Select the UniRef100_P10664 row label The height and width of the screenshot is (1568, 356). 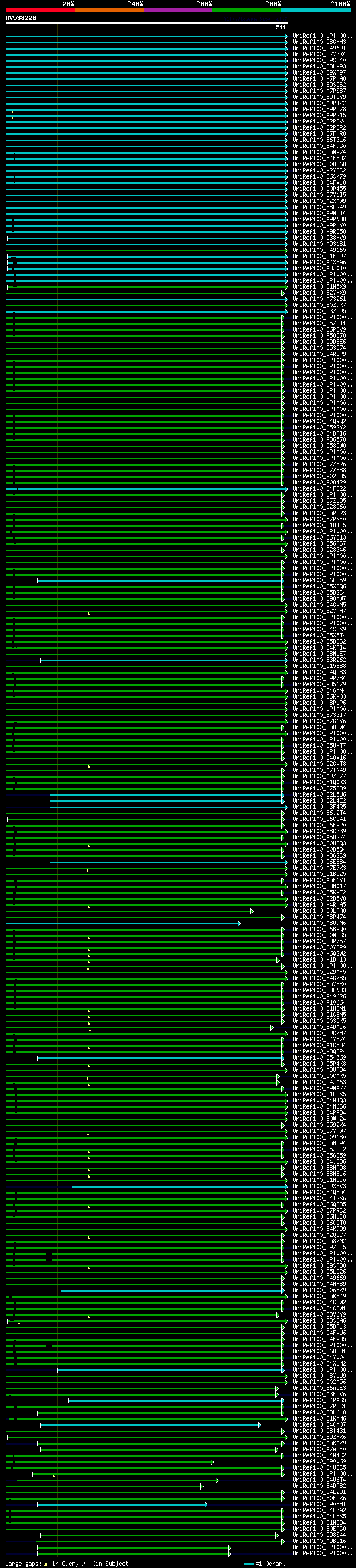point(319,1002)
